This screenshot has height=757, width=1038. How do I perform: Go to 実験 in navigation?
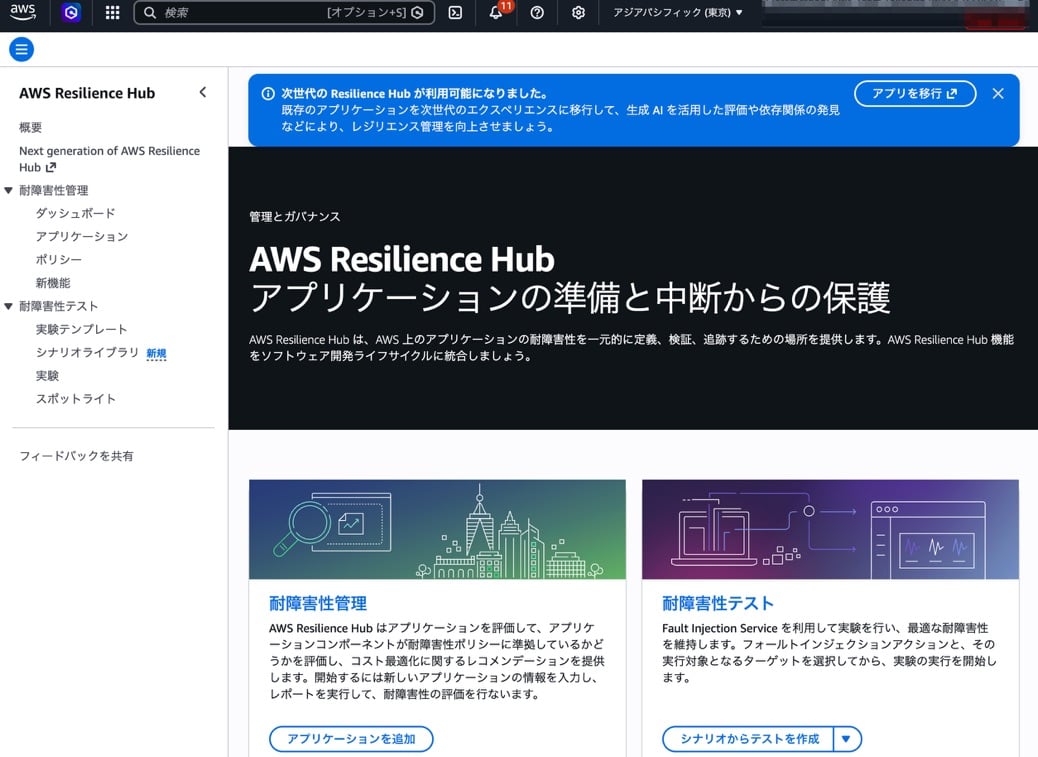pyautogui.click(x=47, y=375)
